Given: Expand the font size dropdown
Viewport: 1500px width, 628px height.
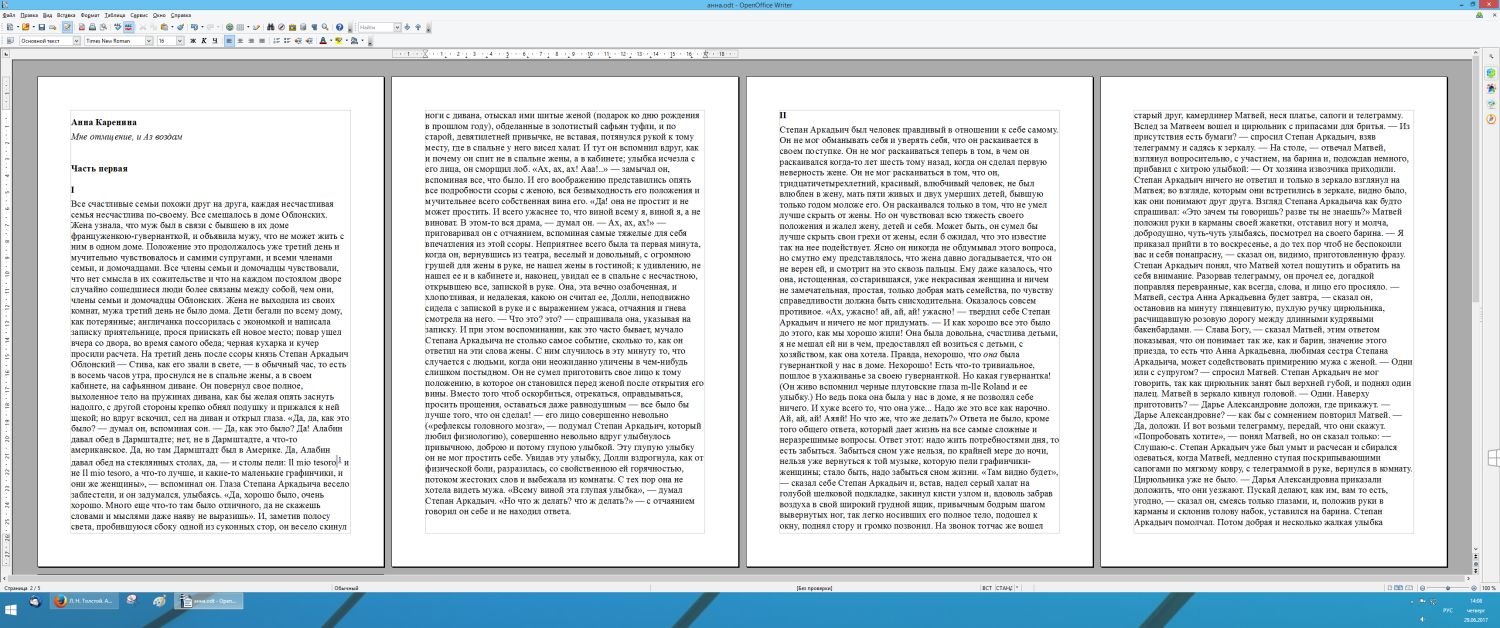Looking at the screenshot, I should 180,41.
